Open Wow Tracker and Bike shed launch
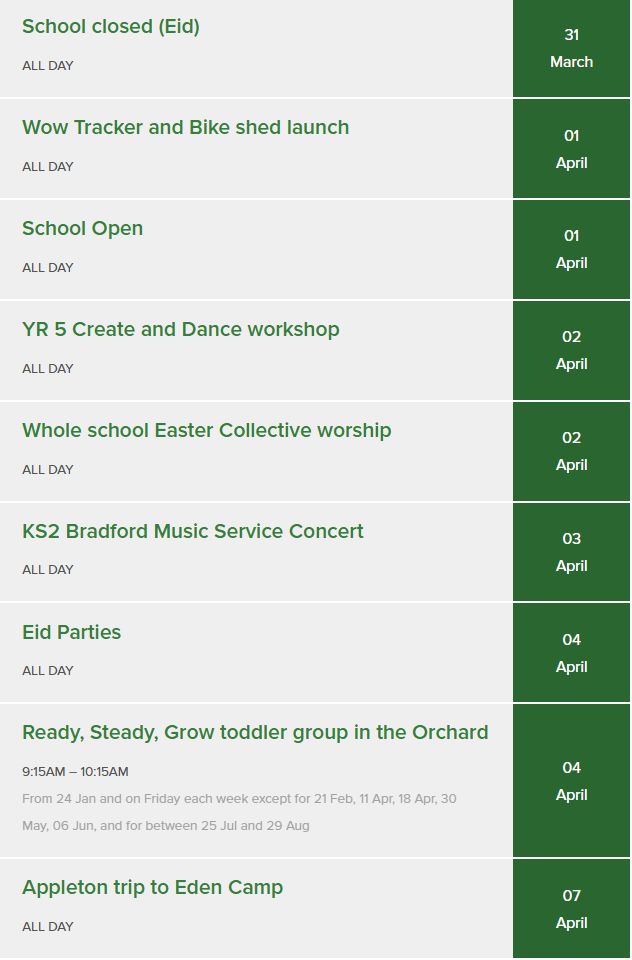 point(186,128)
